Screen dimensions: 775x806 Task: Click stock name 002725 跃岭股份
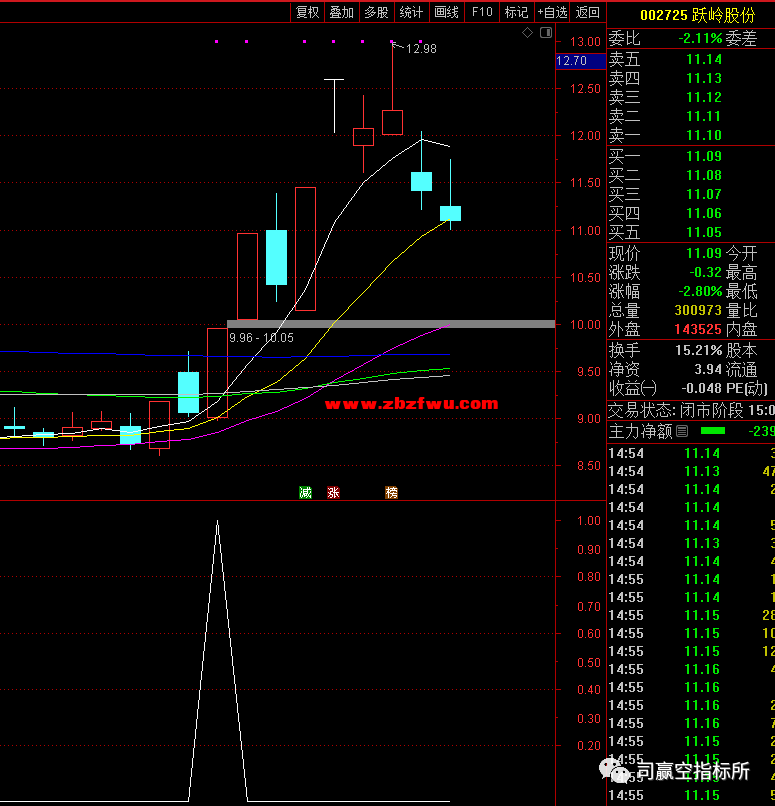691,14
